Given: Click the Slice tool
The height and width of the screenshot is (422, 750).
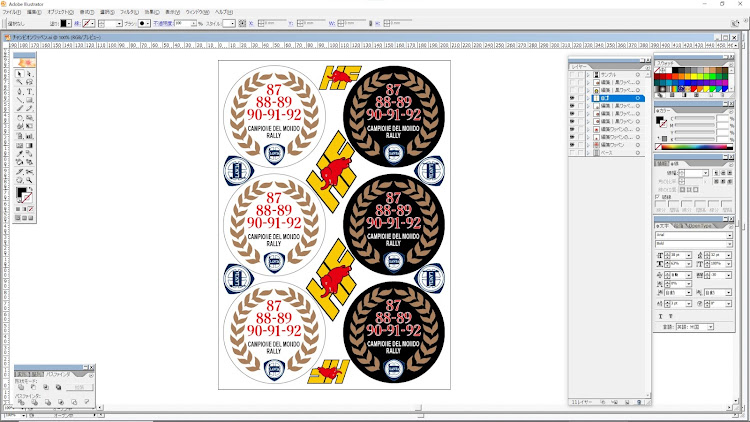Looking at the screenshot, I should click(x=20, y=172).
